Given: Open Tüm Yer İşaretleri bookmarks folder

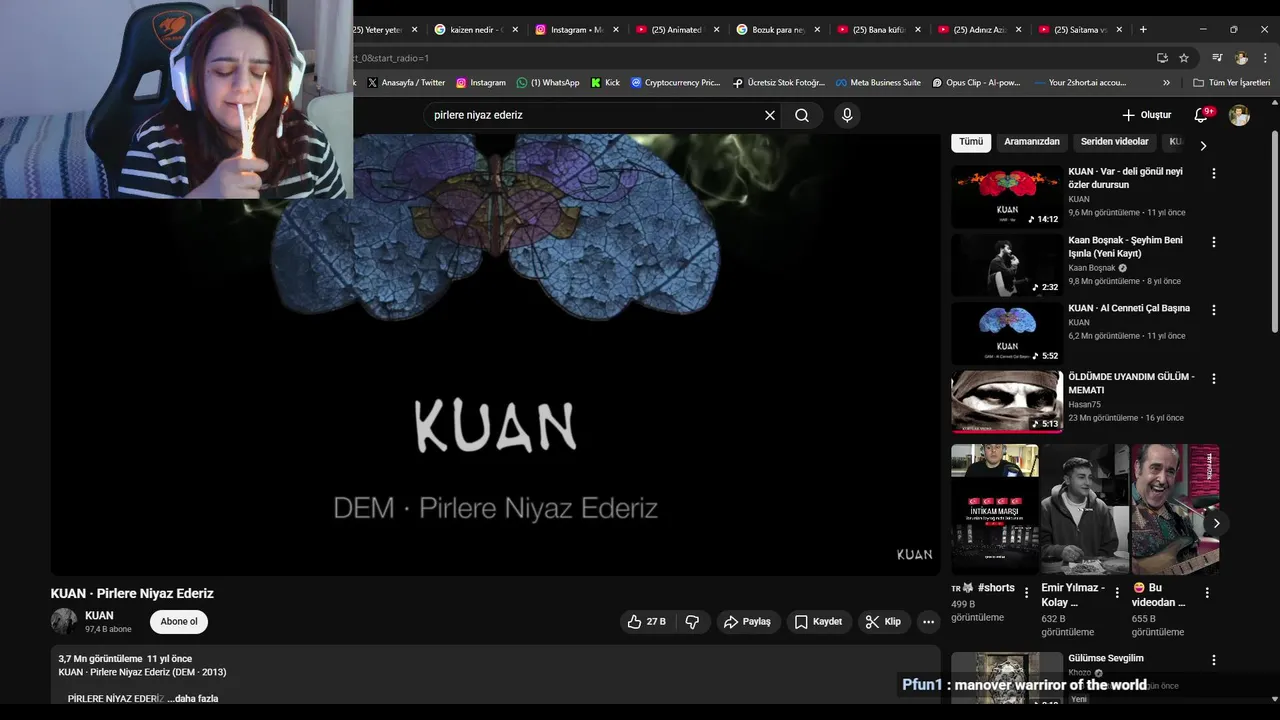Looking at the screenshot, I should pyautogui.click(x=1231, y=83).
